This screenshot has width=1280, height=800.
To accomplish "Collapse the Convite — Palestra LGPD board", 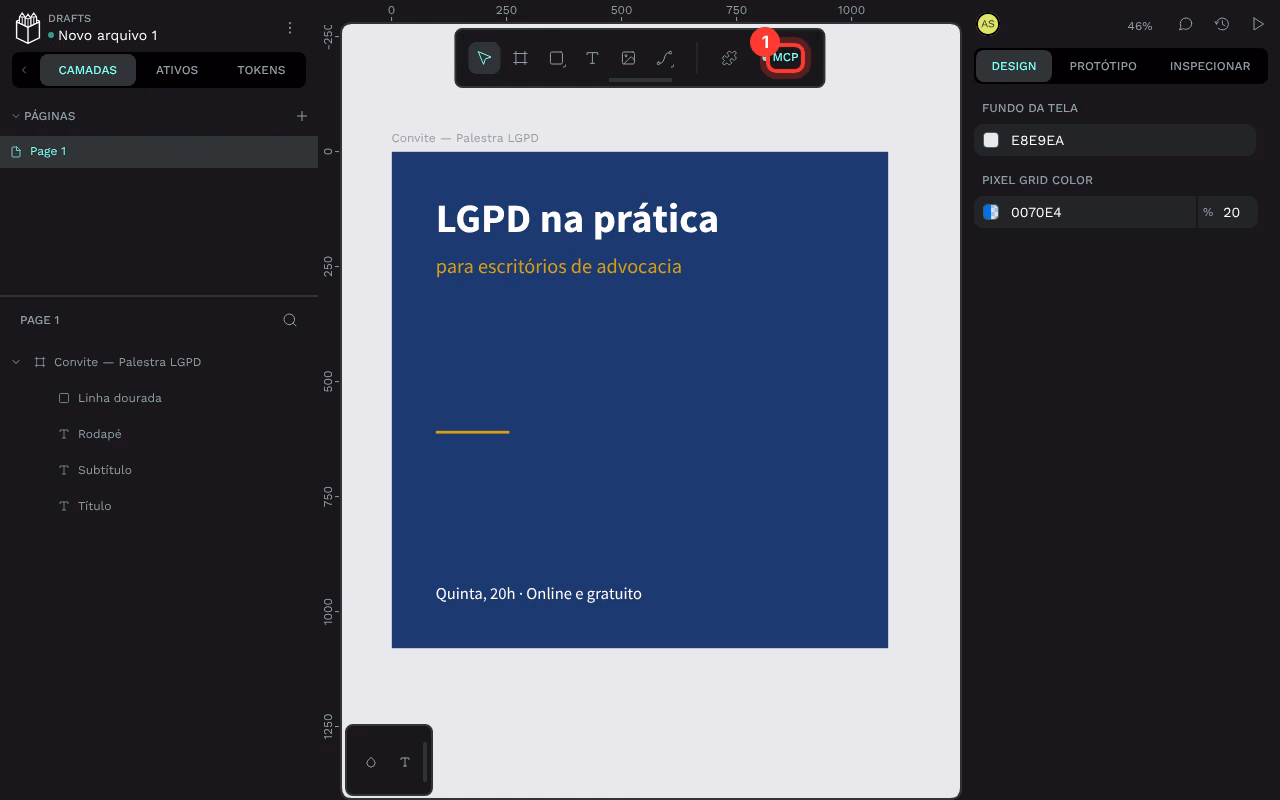I will click(16, 362).
